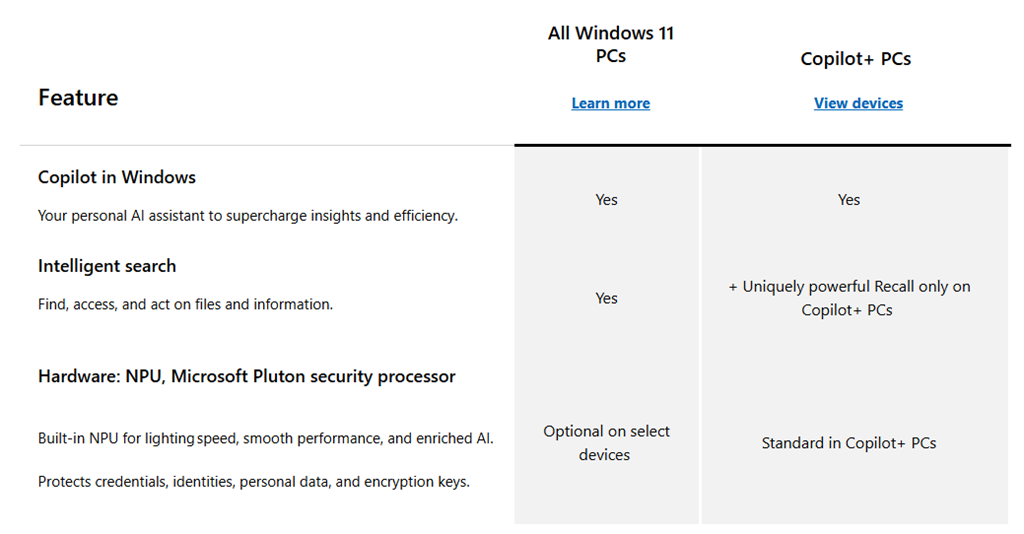Click Yes for Copilot in Windows, Windows 11 column

tap(606, 200)
